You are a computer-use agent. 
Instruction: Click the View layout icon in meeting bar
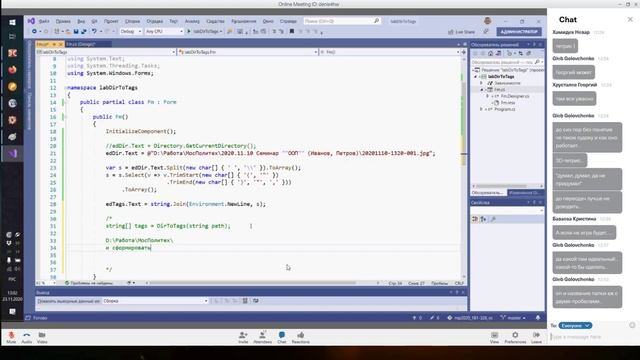(x=494, y=335)
